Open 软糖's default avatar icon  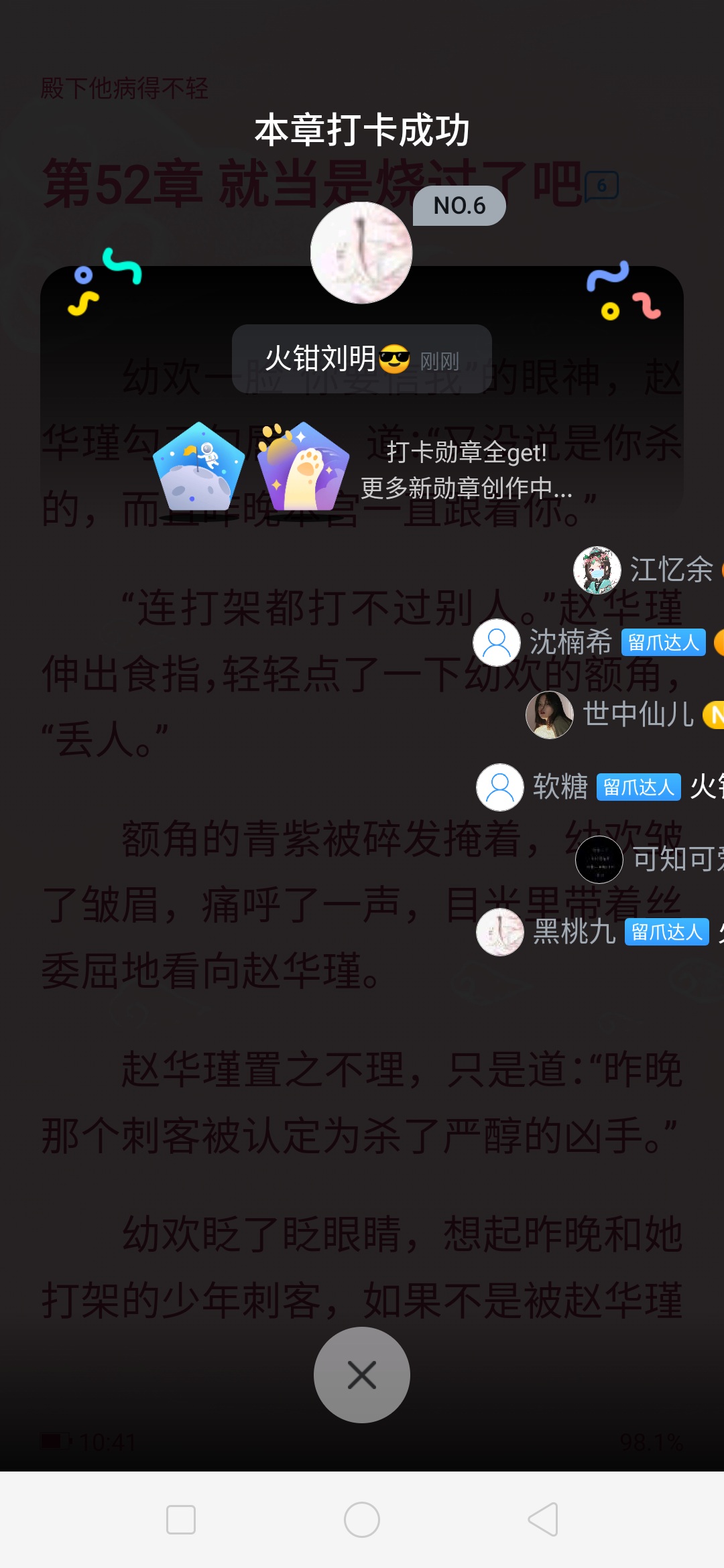(x=500, y=787)
